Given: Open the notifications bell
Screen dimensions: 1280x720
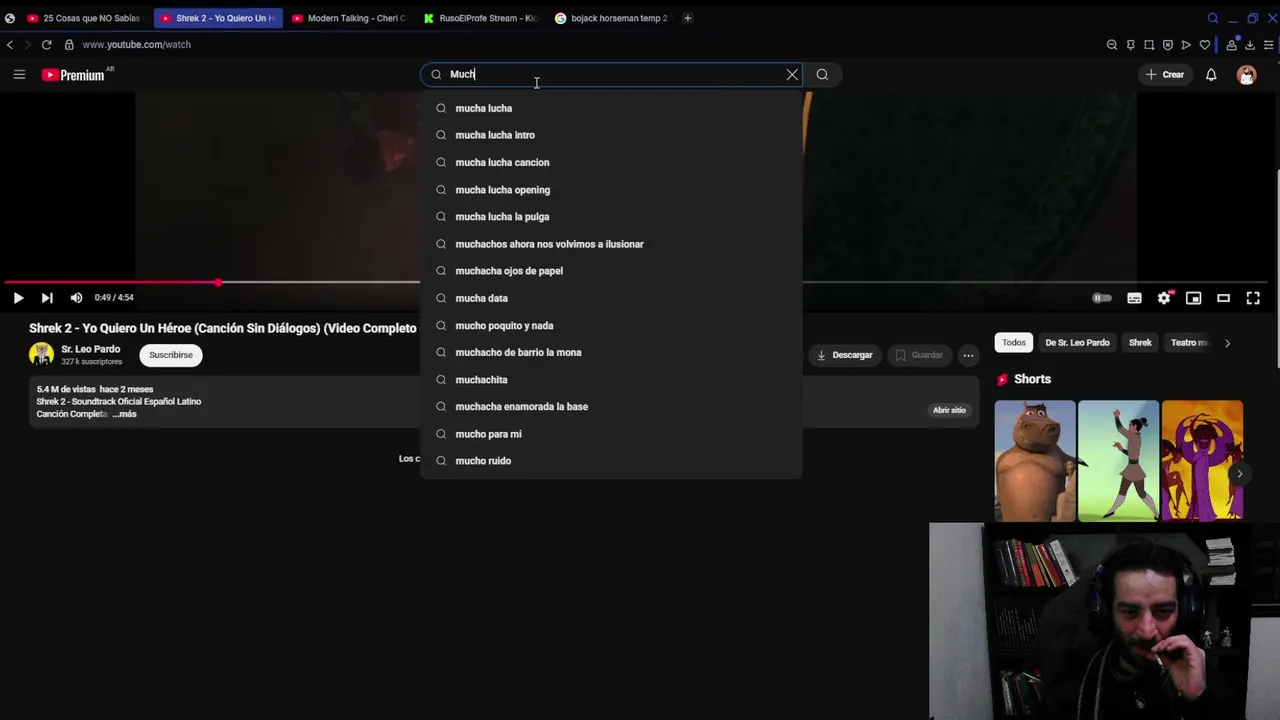Looking at the screenshot, I should coord(1211,74).
